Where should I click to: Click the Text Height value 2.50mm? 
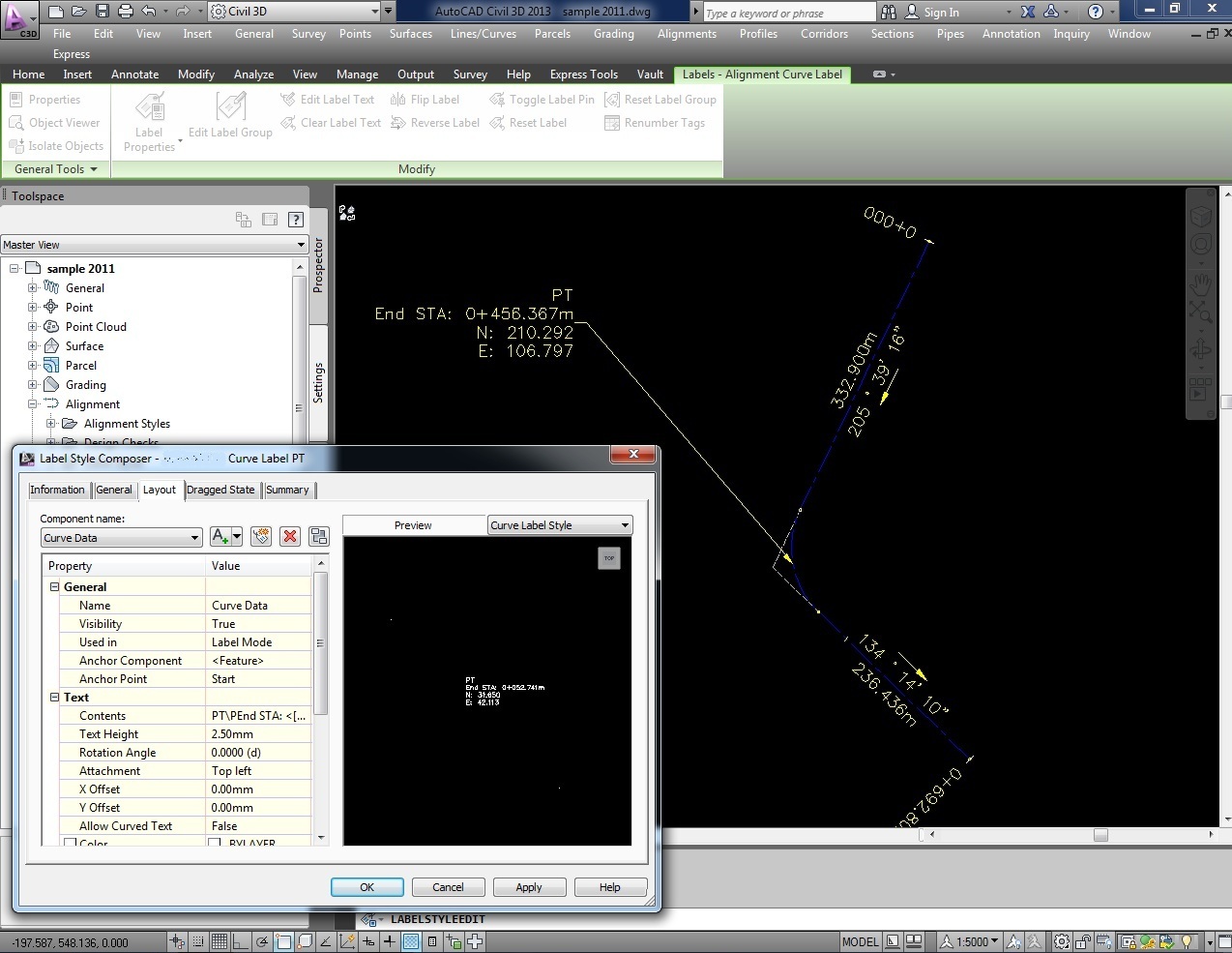259,734
